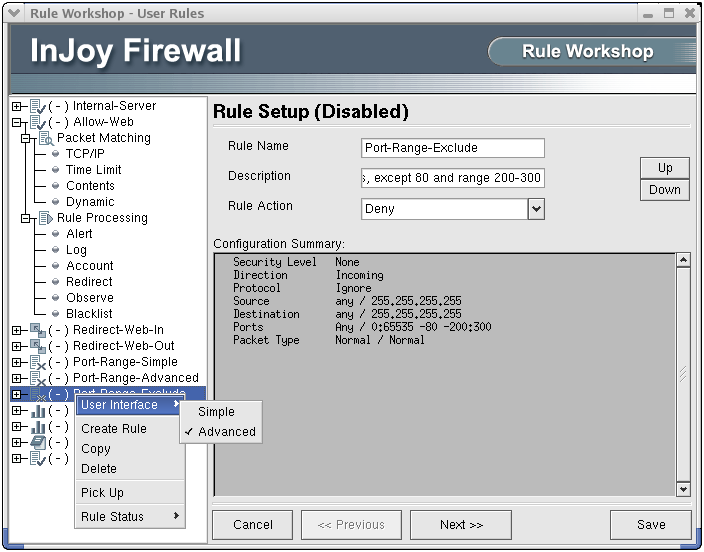Click summary scrollbar up arrow

coord(683,260)
